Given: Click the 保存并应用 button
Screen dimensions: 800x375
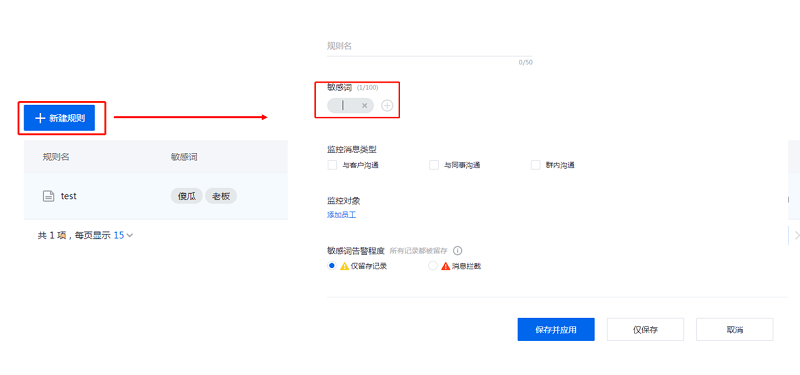Looking at the screenshot, I should click(x=556, y=330).
